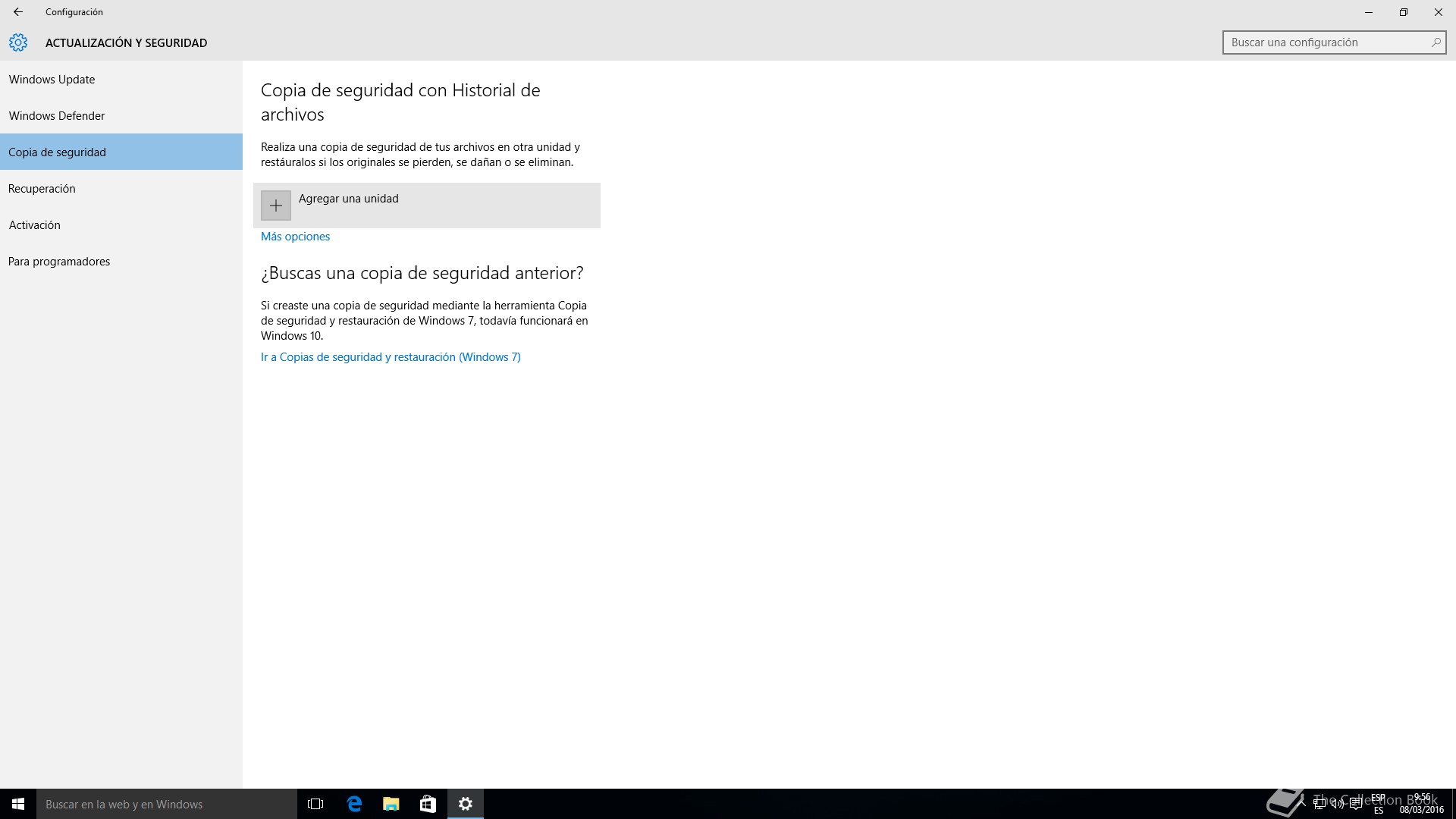The image size is (1456, 819).
Task: Click Agregar una unidad button
Action: pos(427,206)
